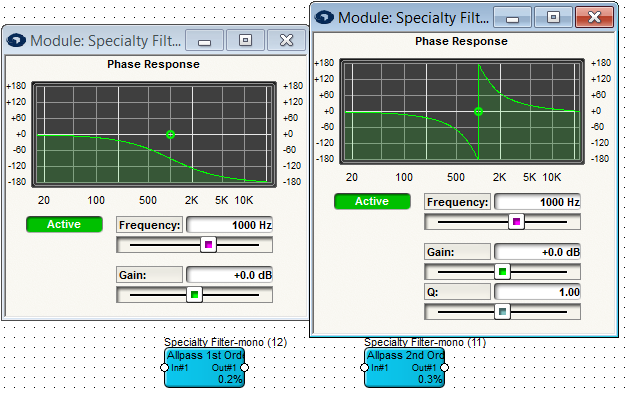Click the Q value field showing 1.00

537,292
